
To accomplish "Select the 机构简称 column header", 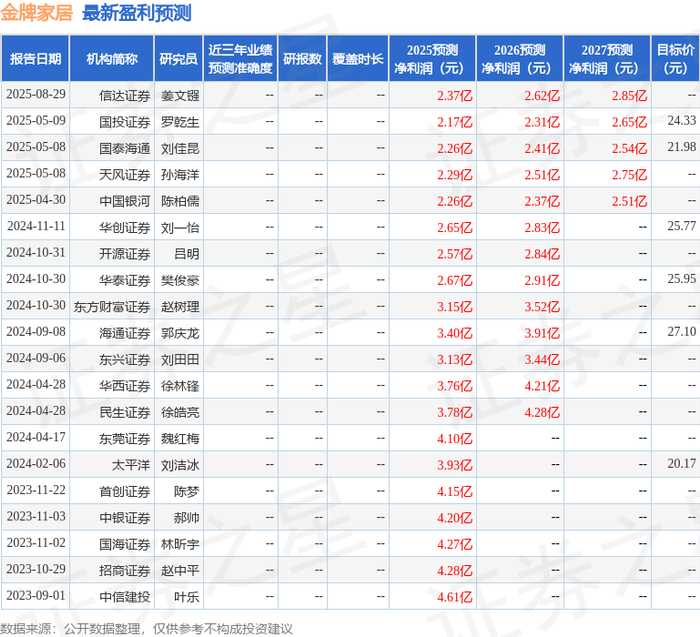I will pyautogui.click(x=112, y=58).
